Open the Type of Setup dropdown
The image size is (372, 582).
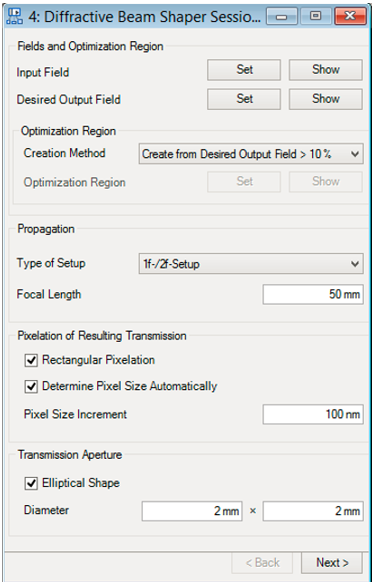[251, 264]
